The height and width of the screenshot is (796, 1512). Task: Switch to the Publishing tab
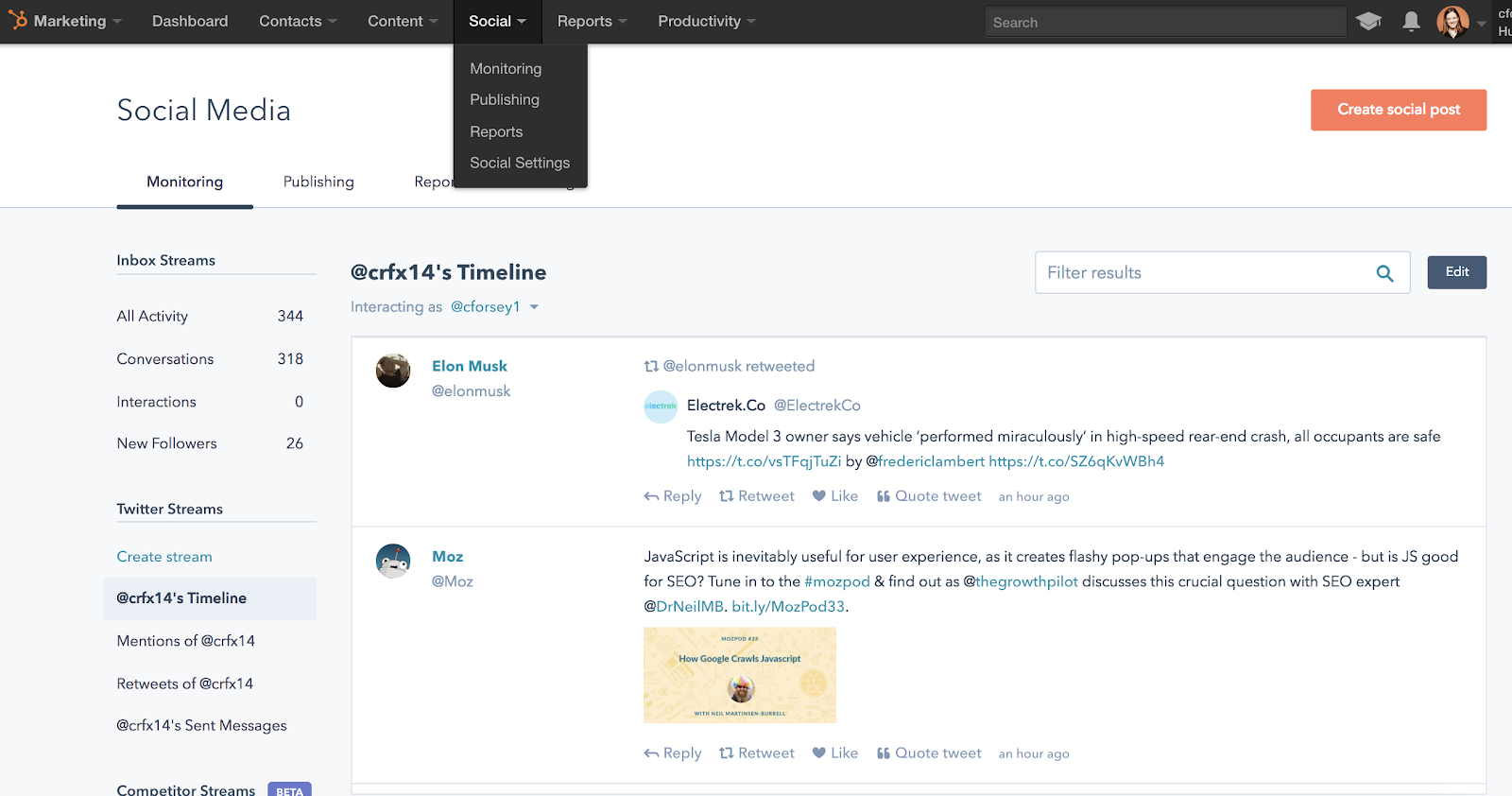[x=318, y=182]
